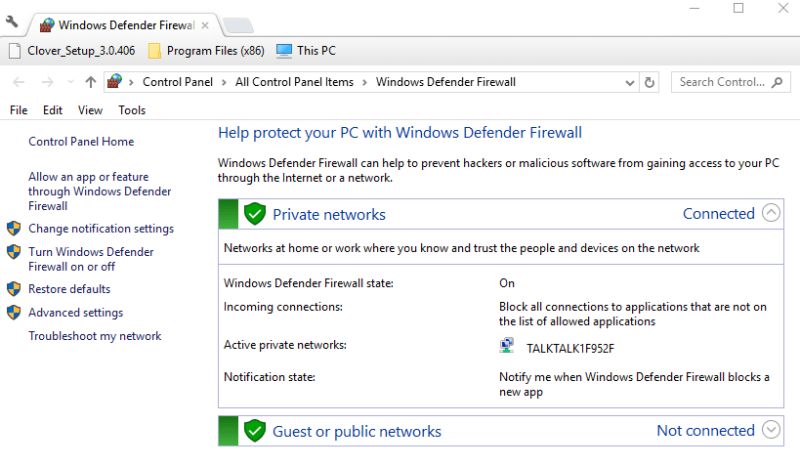Click shield icon beside Turn Firewall on or off
Viewport: 800px width, 450px height.
coord(14,252)
